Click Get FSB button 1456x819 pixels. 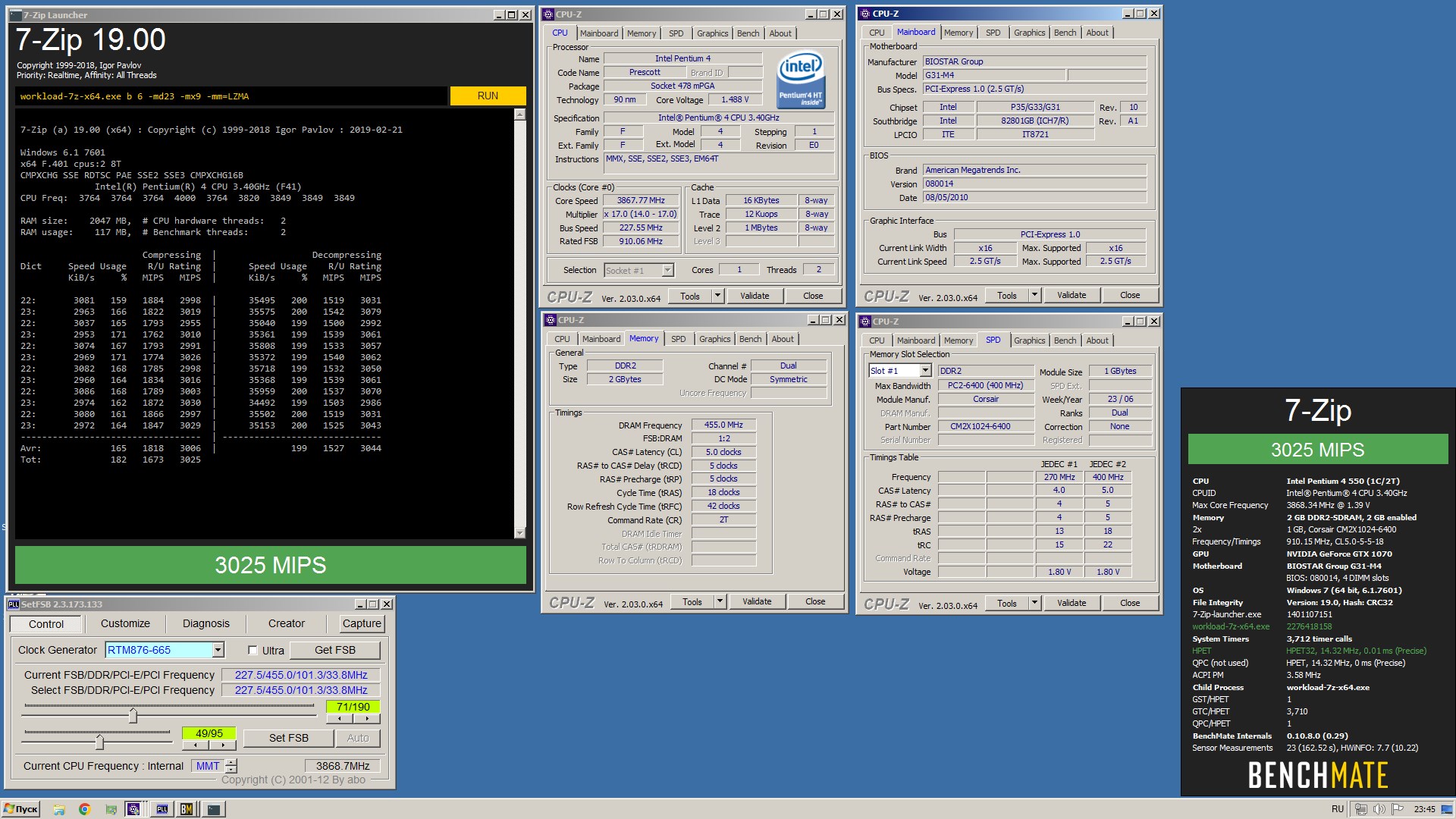tap(335, 650)
